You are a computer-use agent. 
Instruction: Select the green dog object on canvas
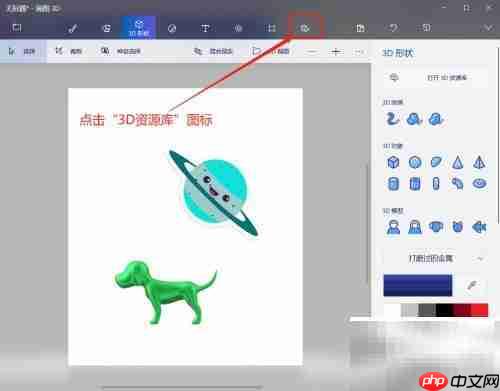[x=166, y=293]
